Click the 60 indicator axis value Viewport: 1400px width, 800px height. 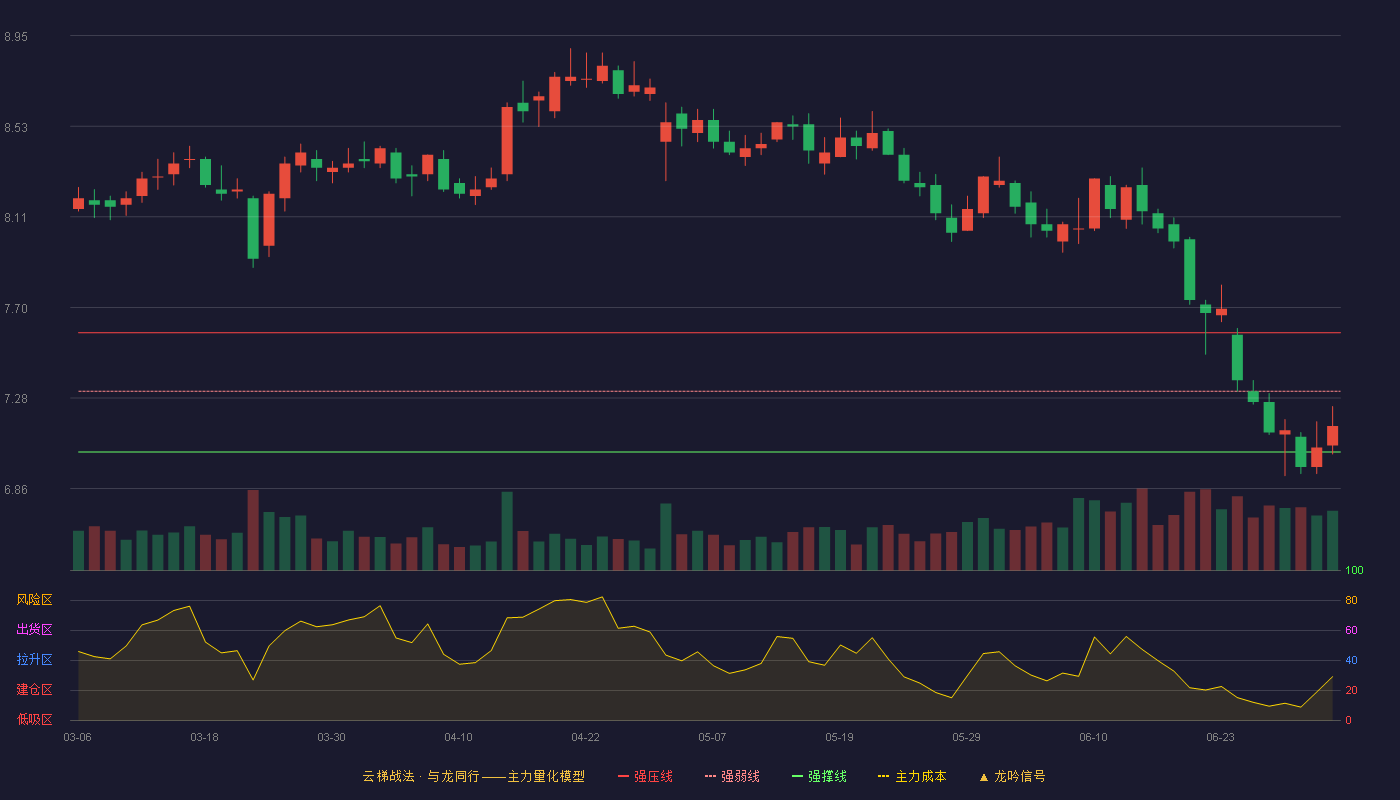point(1351,630)
